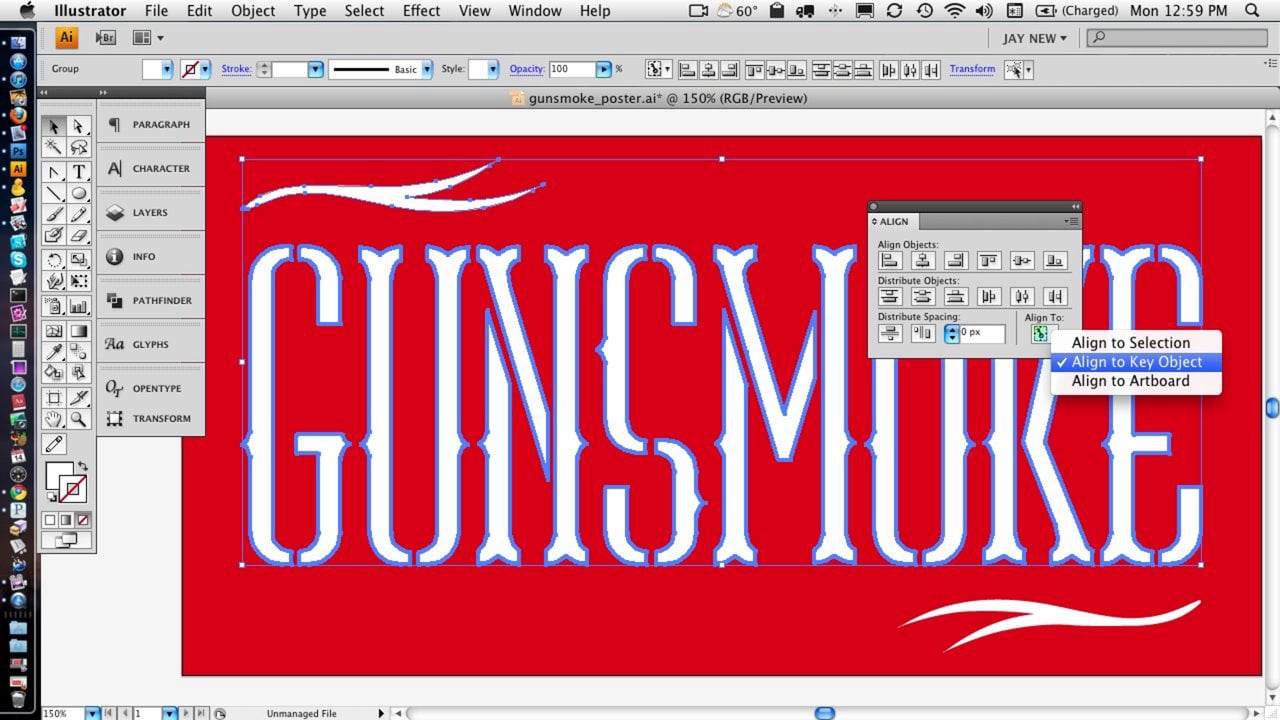This screenshot has height=720, width=1280.
Task: Click Vertical Distribute Top in Align panel
Action: tap(889, 297)
